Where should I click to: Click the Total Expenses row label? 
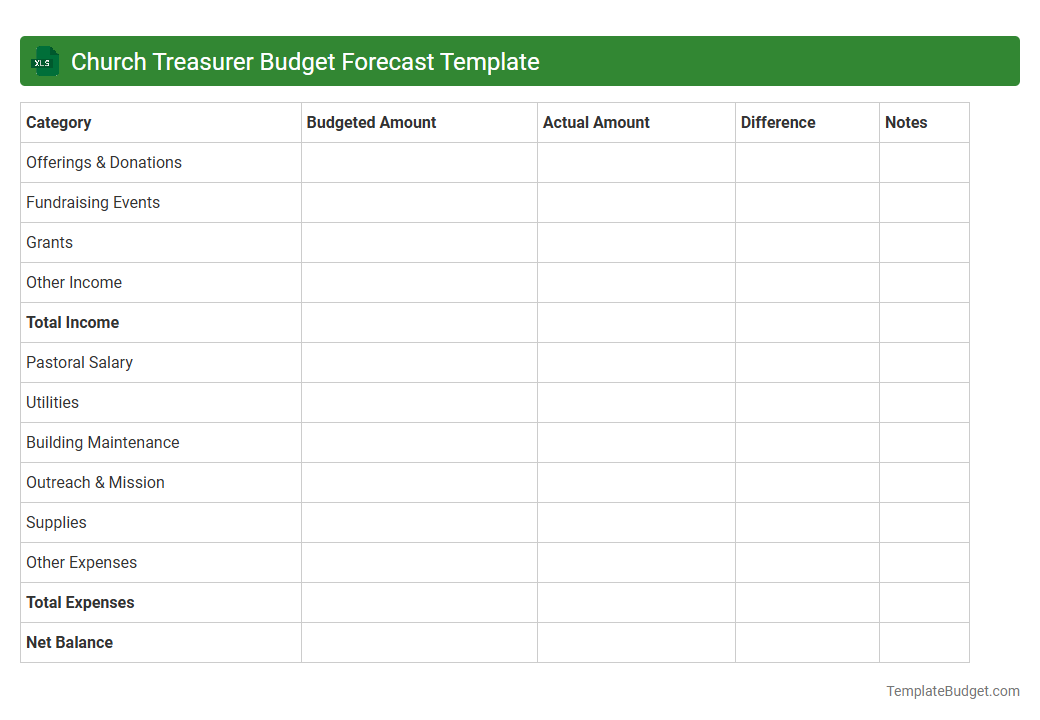point(80,602)
